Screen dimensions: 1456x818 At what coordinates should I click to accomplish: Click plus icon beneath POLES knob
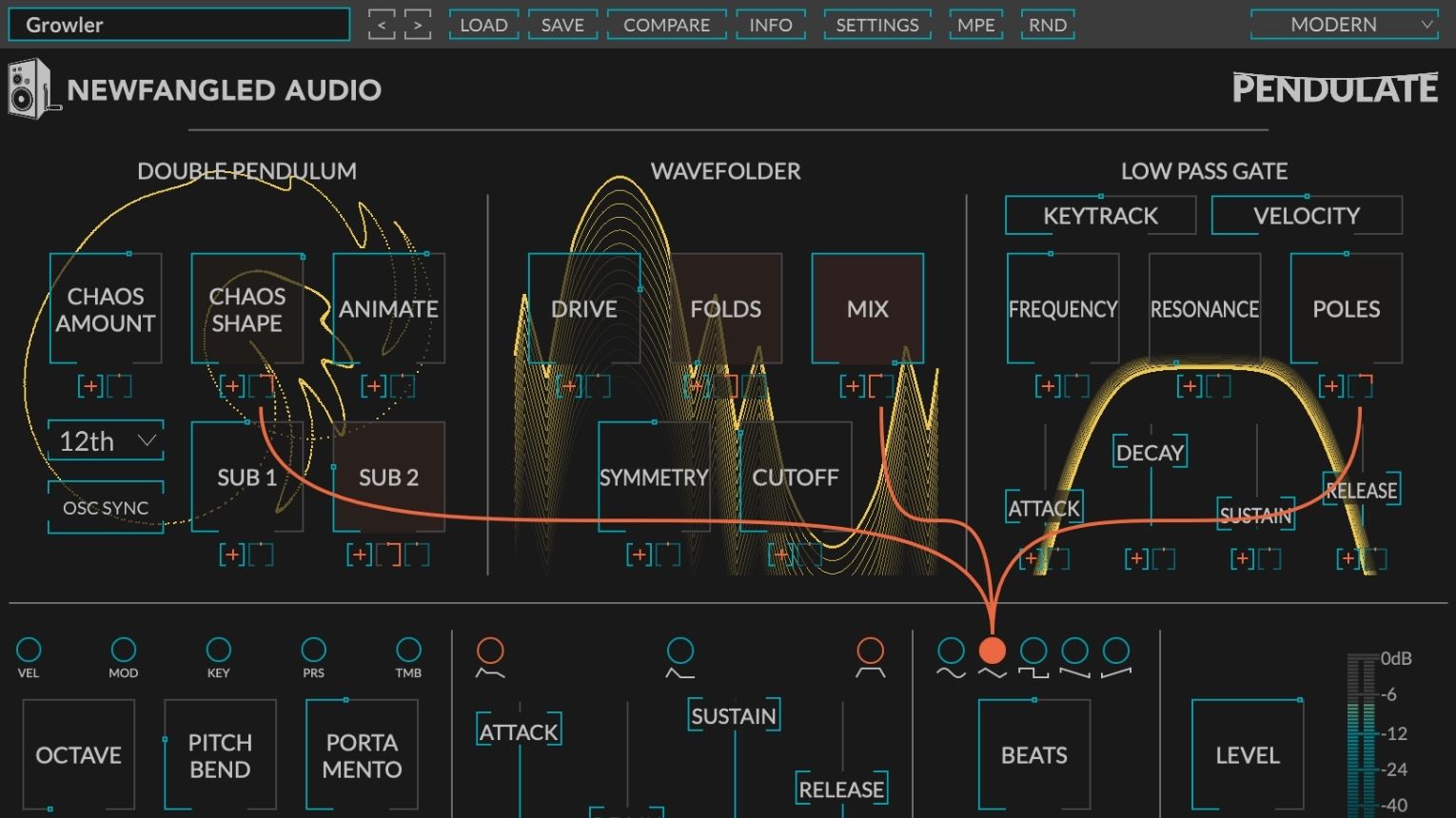(x=1331, y=386)
